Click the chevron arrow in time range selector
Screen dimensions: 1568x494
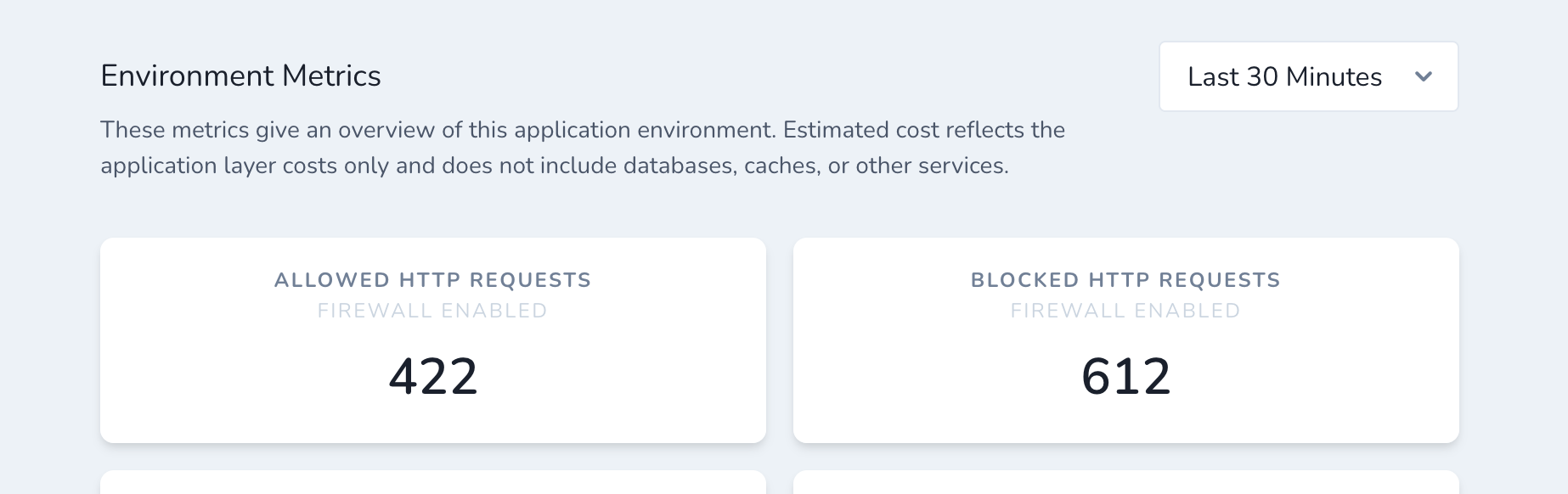(1424, 76)
